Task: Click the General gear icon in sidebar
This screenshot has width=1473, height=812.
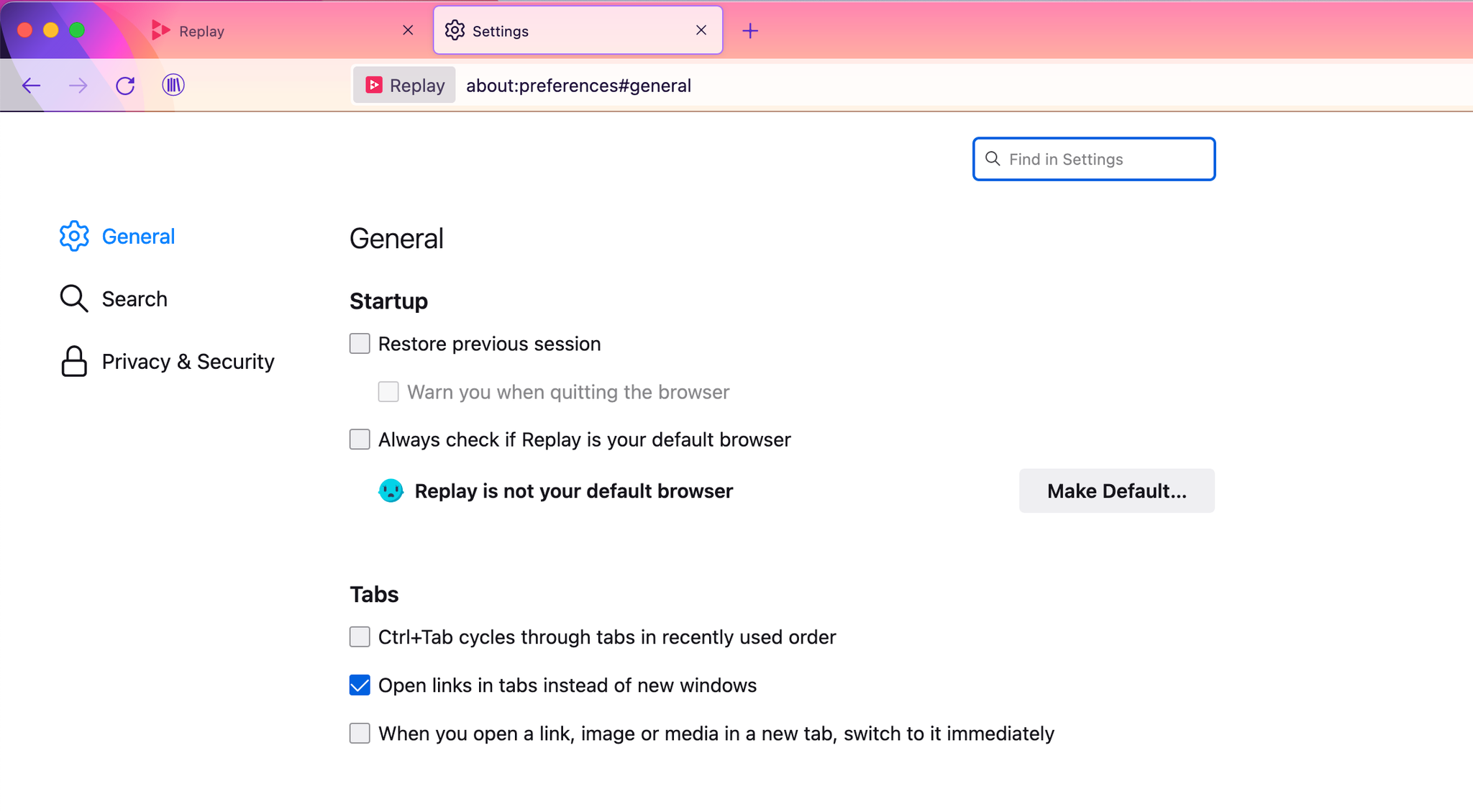Action: [x=74, y=236]
